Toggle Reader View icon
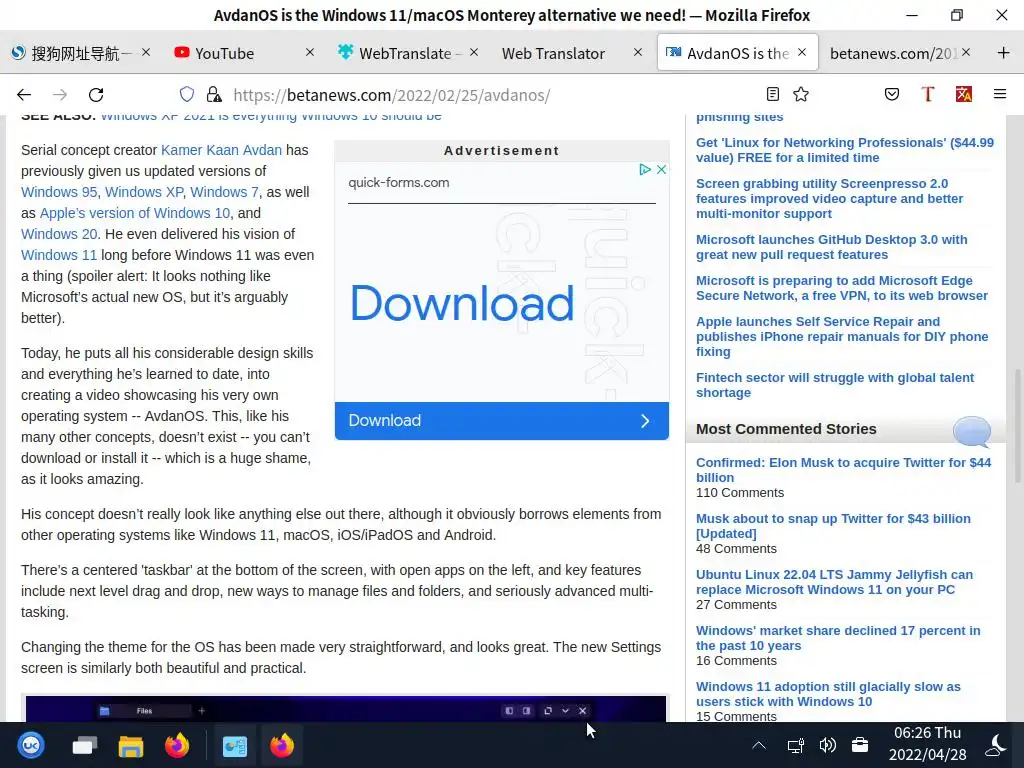The height and width of the screenshot is (768, 1024). [x=773, y=95]
